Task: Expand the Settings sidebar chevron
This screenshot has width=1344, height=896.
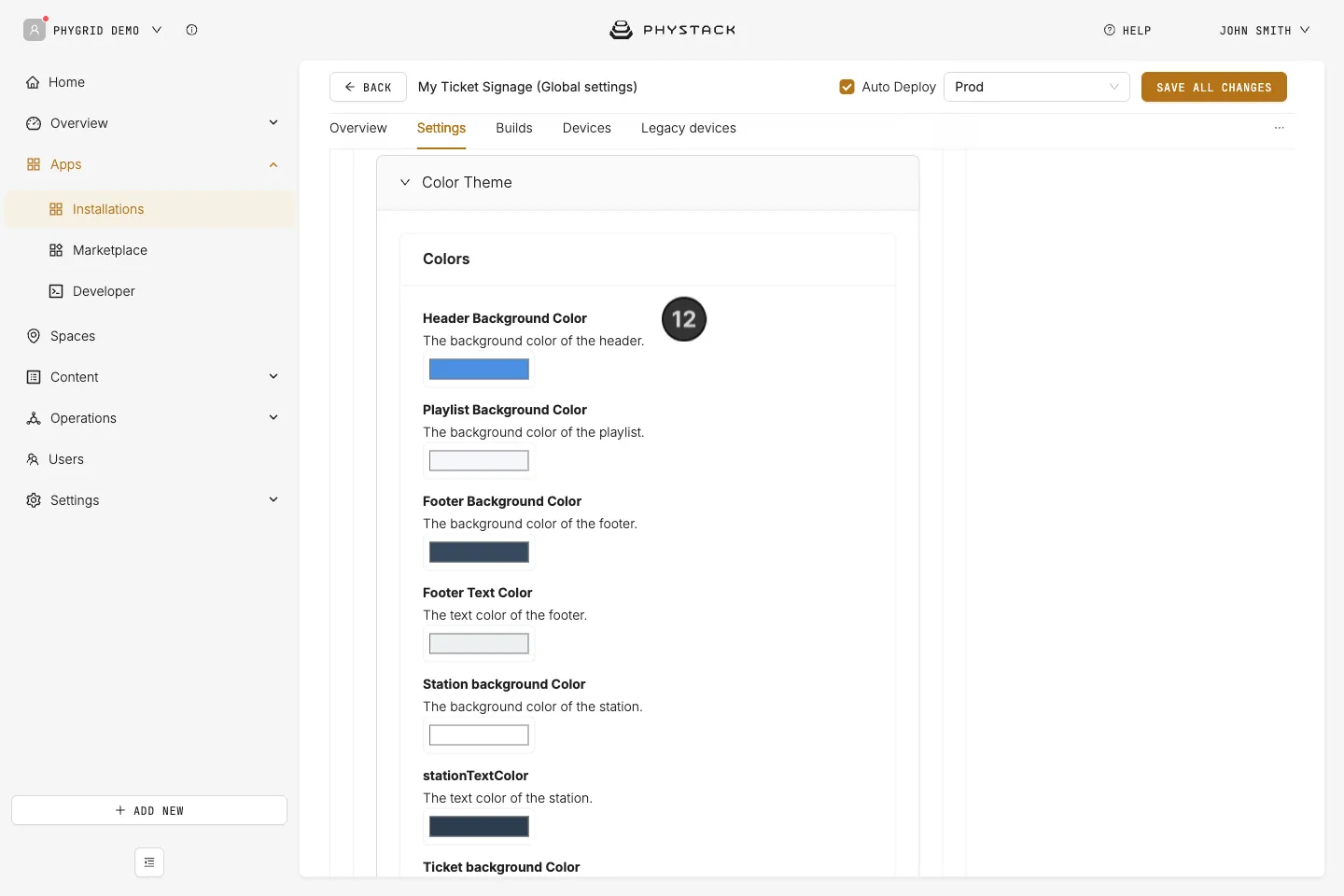Action: 273,500
